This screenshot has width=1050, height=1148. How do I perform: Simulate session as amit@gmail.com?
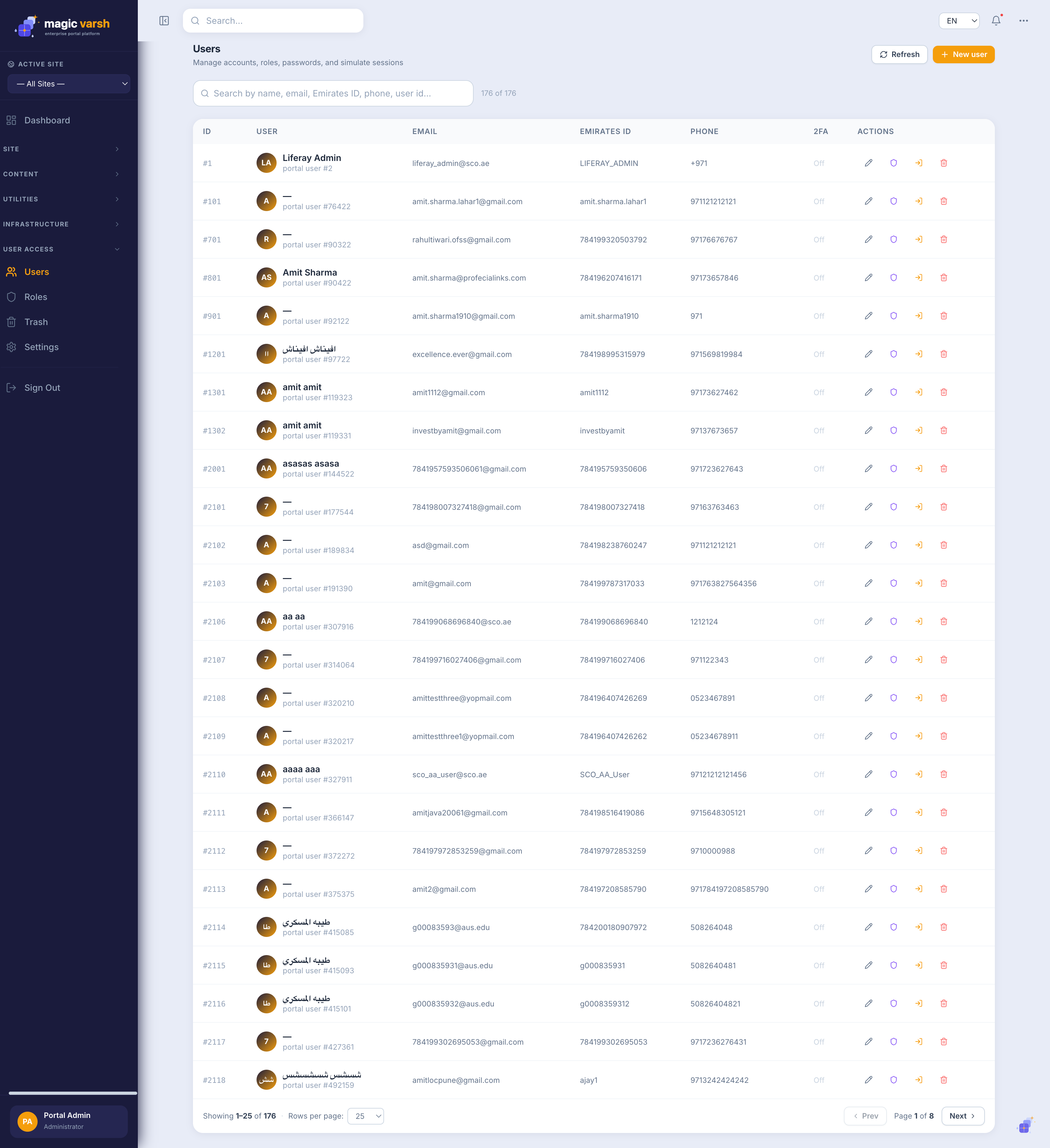click(918, 582)
